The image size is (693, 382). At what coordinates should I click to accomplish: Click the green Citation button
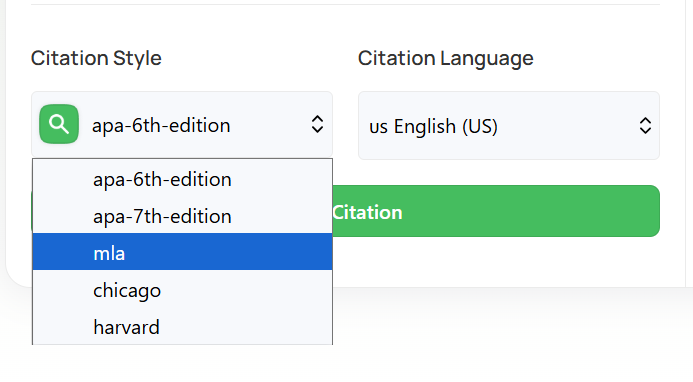click(x=496, y=211)
